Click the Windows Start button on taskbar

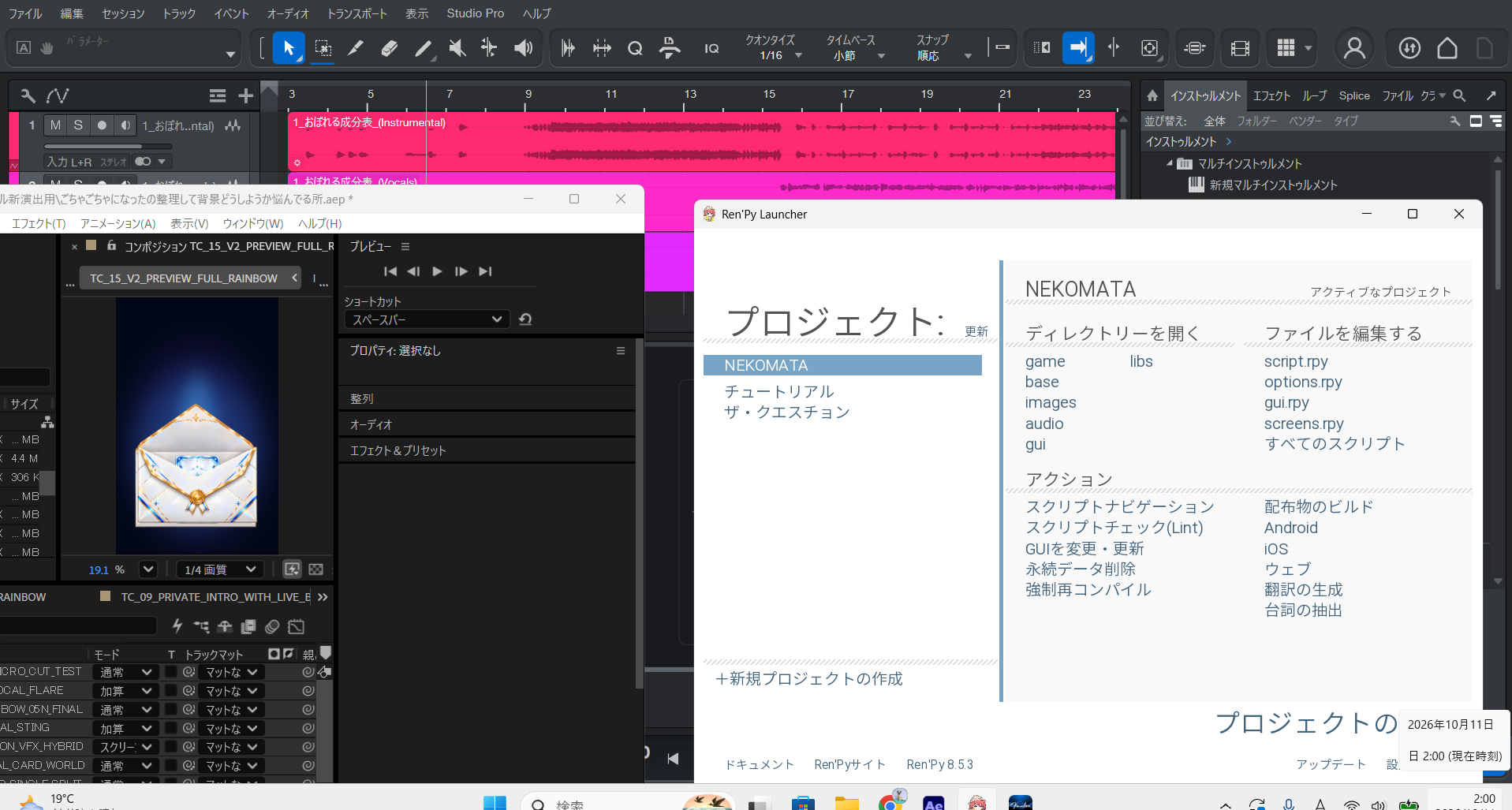coord(495,803)
